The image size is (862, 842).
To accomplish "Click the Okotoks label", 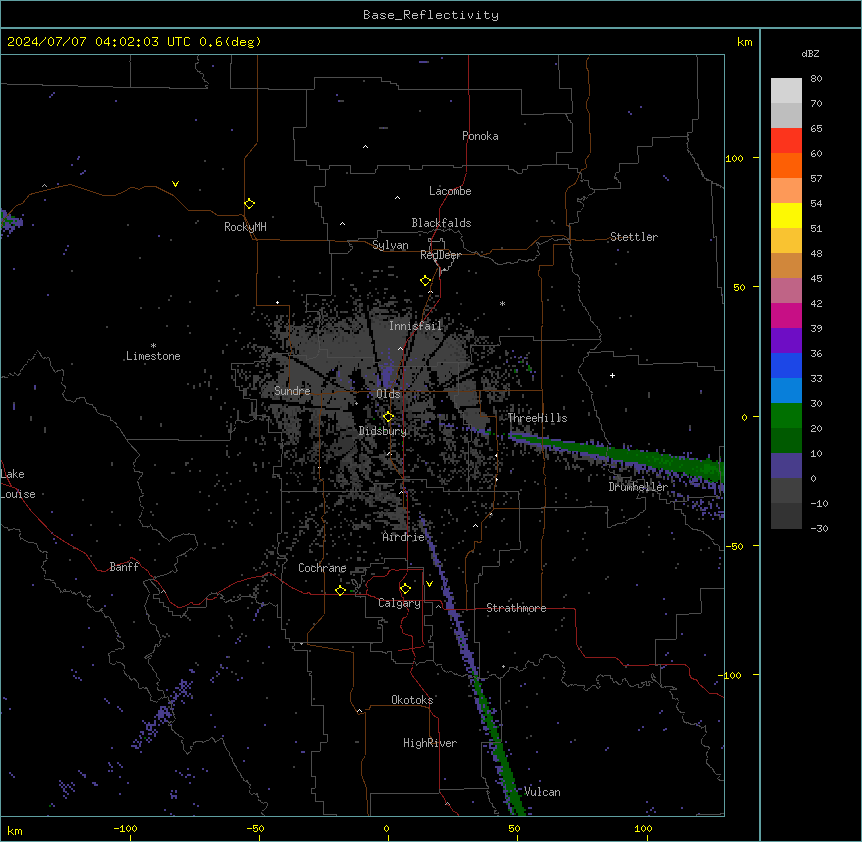I will click(412, 700).
